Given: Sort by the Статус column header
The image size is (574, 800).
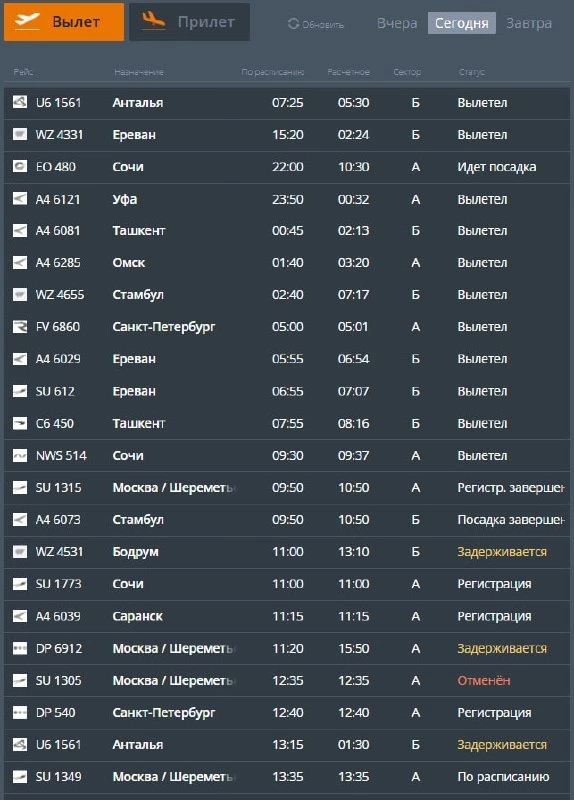Looking at the screenshot, I should pyautogui.click(x=471, y=72).
